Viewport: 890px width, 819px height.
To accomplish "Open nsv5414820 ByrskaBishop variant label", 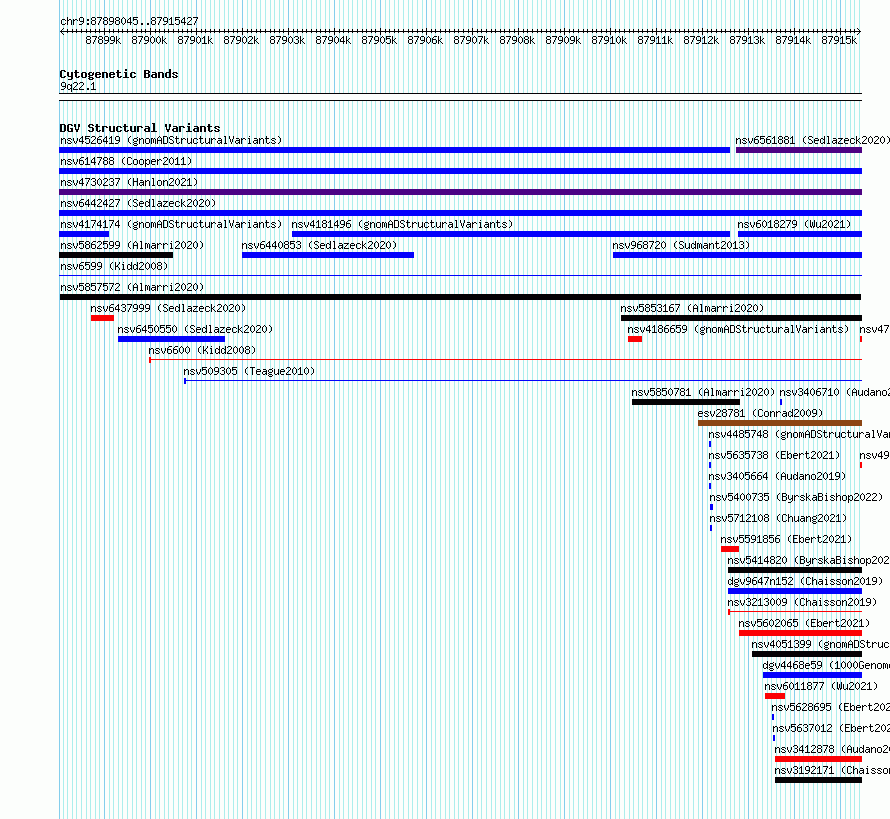I will click(808, 560).
